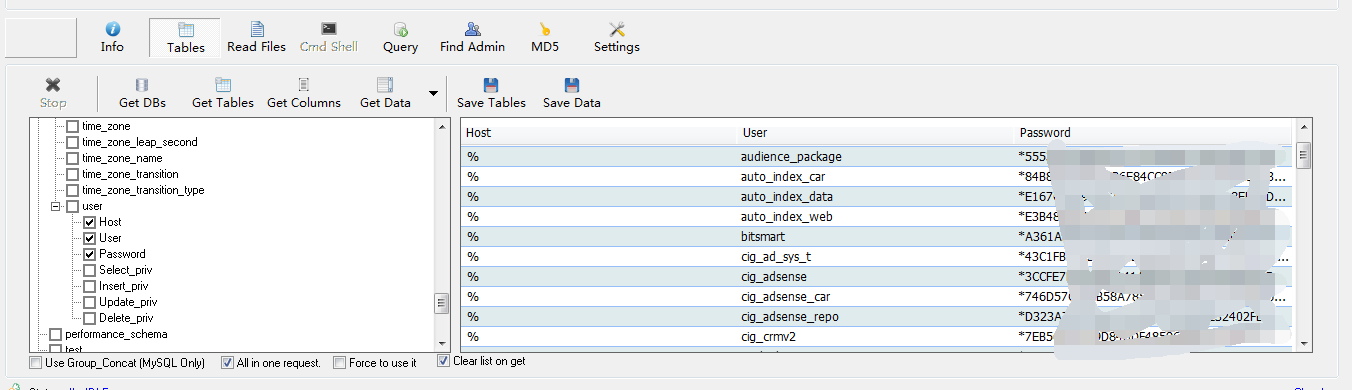Click the Get Tables button

click(x=222, y=93)
